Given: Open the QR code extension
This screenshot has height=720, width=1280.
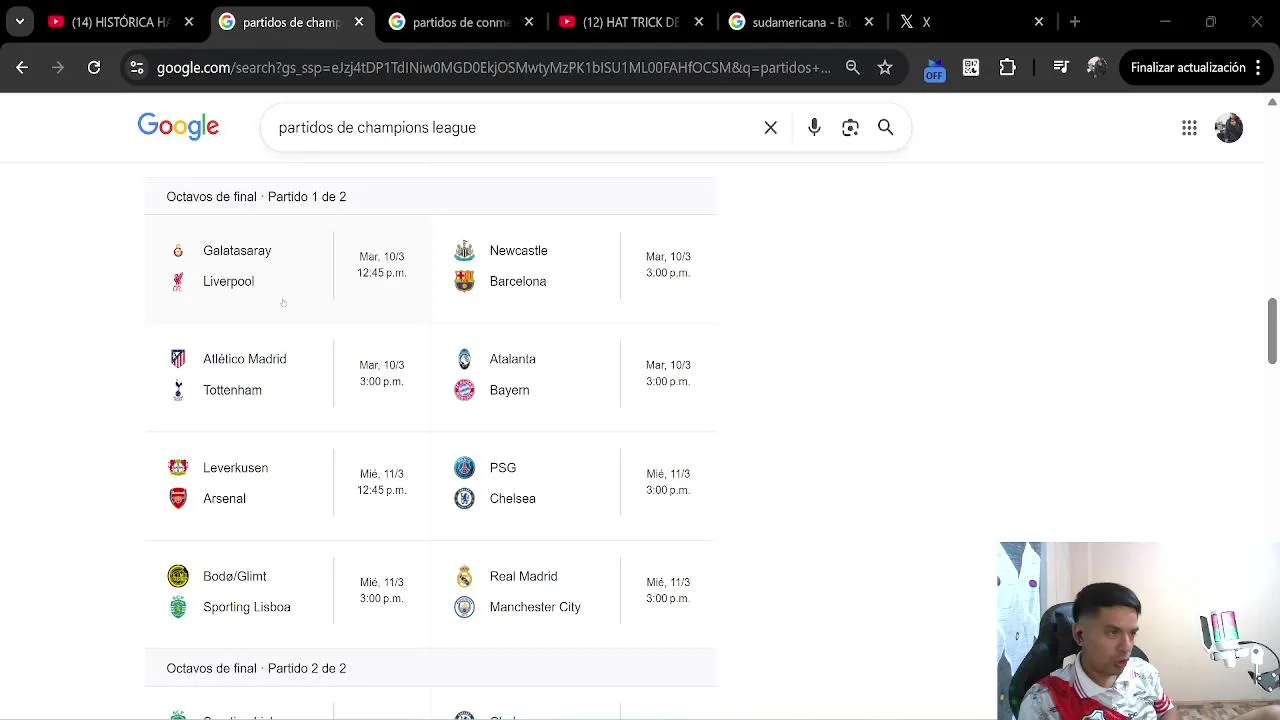Looking at the screenshot, I should (x=971, y=68).
